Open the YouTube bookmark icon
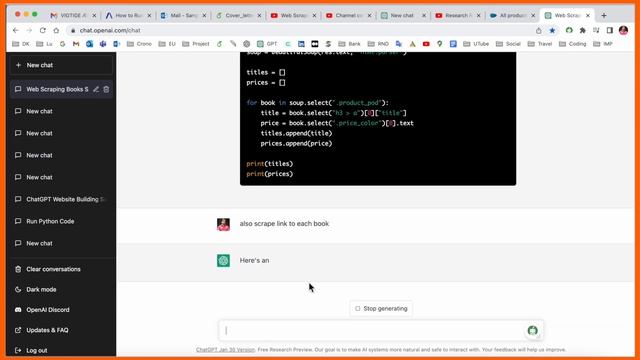The height and width of the screenshot is (360, 640). 426,44
